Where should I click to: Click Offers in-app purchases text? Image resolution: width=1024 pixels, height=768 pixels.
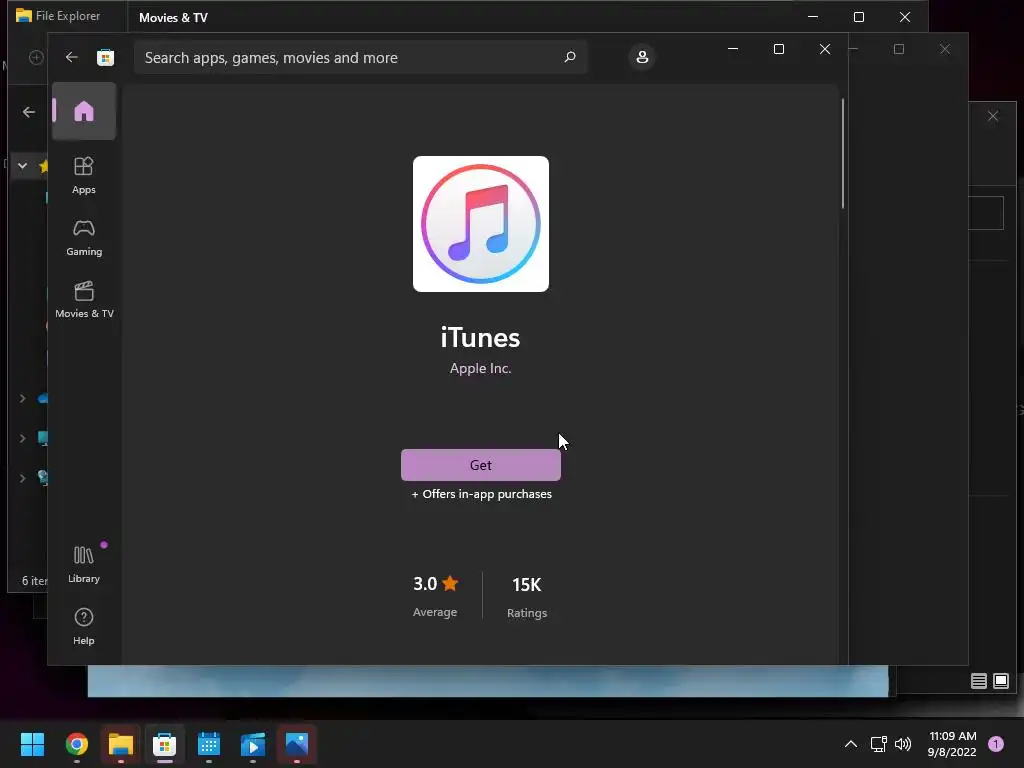click(481, 494)
